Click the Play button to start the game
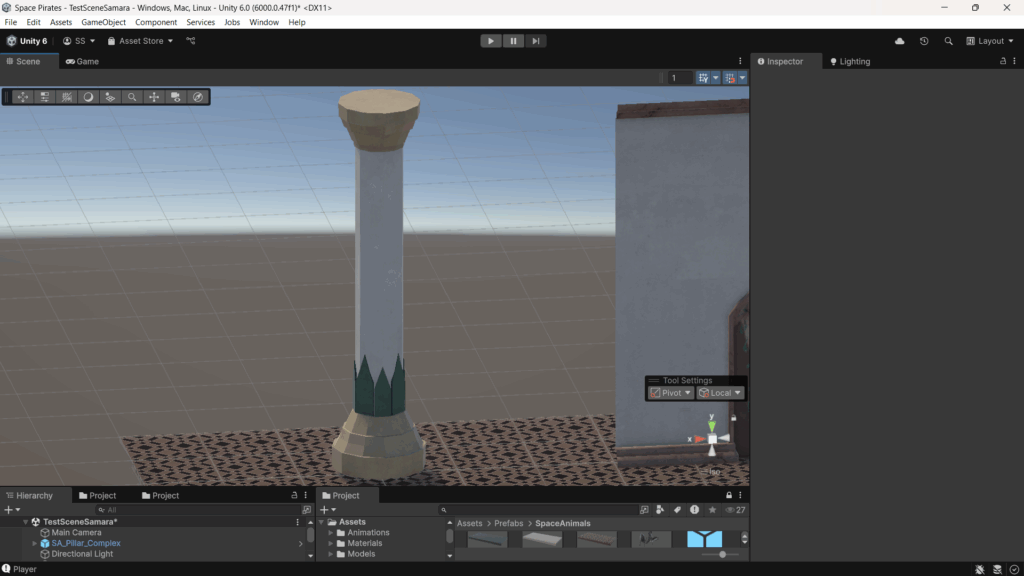 pos(490,41)
